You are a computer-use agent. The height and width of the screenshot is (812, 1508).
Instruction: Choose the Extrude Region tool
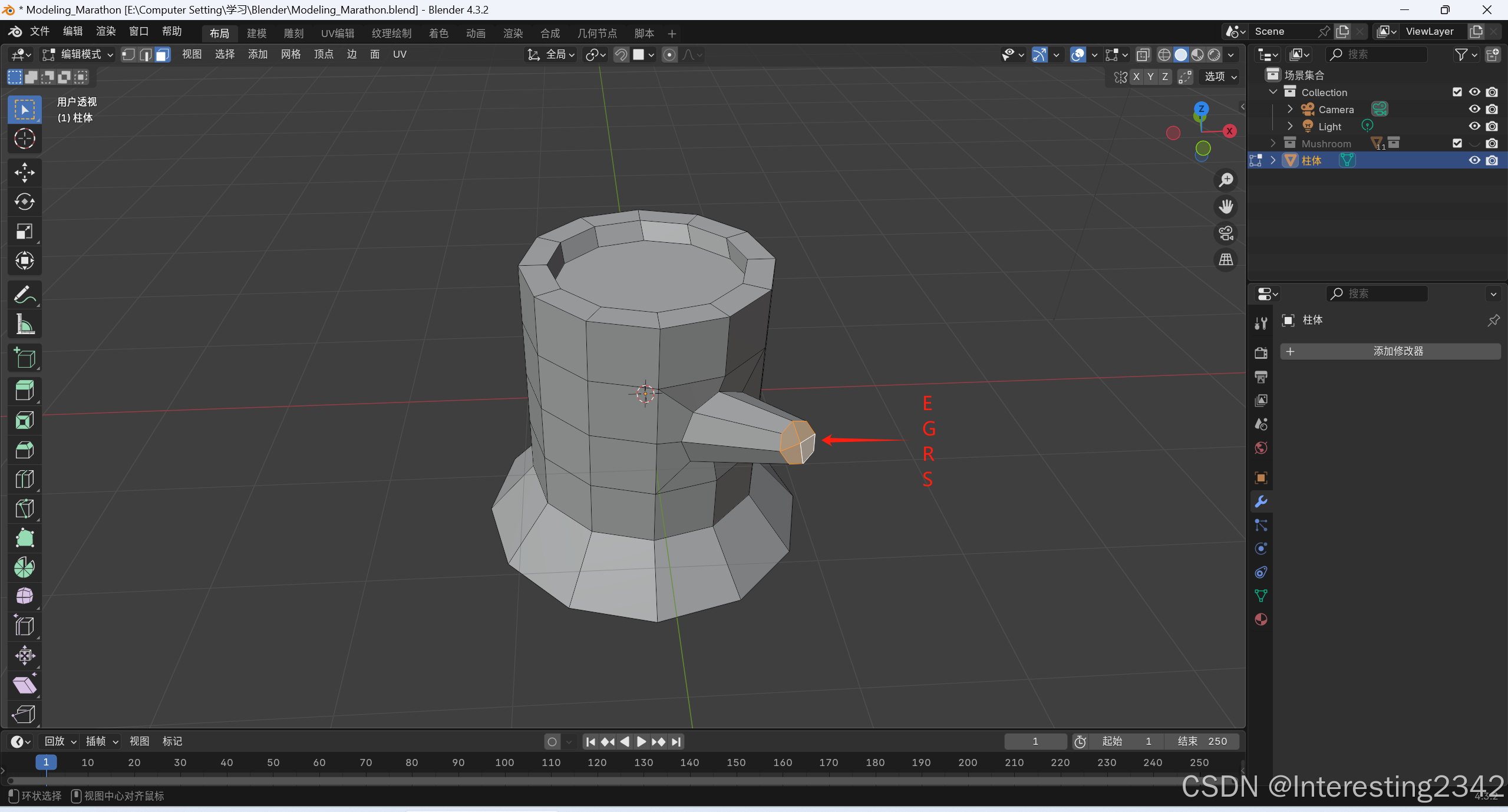tap(24, 391)
